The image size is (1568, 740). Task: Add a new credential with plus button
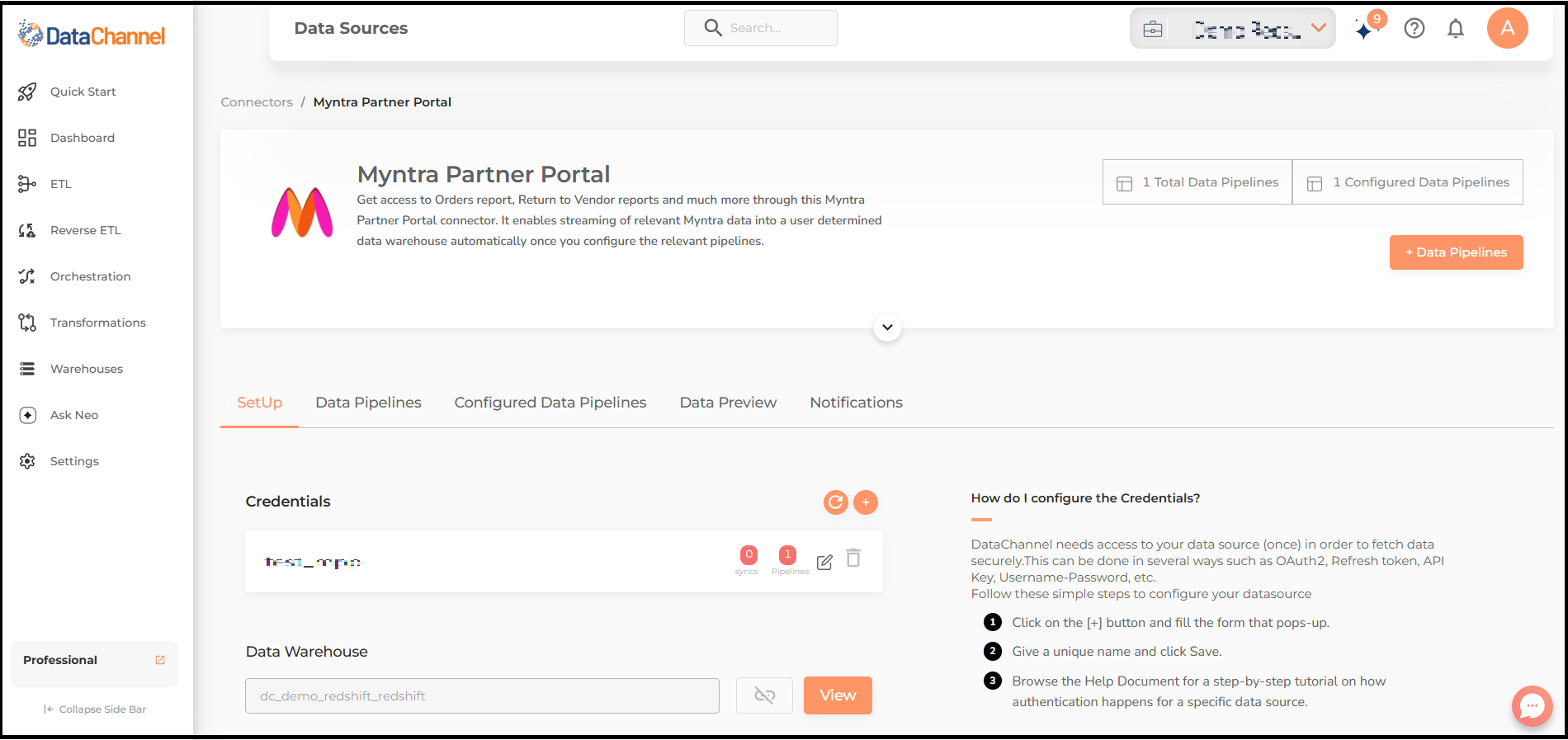coord(866,502)
